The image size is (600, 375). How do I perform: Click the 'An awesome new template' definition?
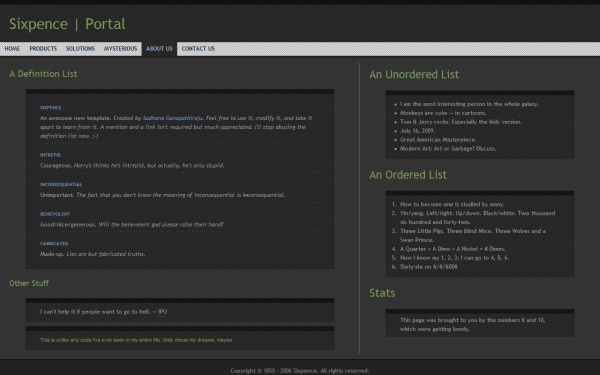click(x=176, y=127)
